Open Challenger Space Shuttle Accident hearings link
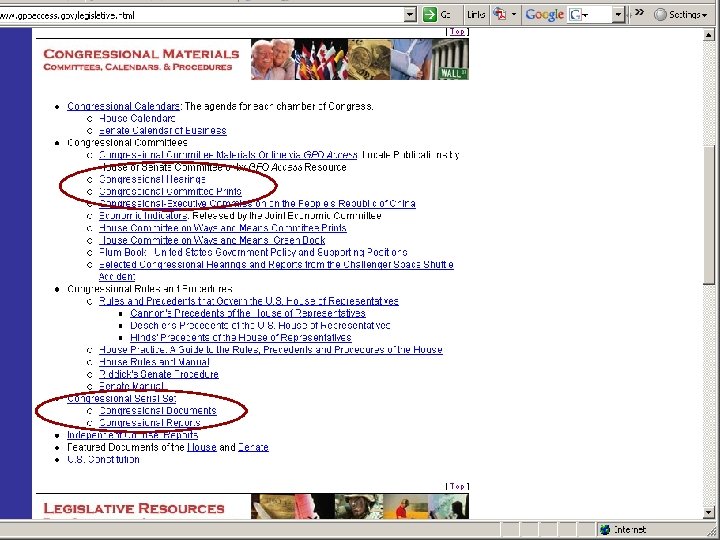Viewport: 720px width, 540px height. tap(276, 264)
